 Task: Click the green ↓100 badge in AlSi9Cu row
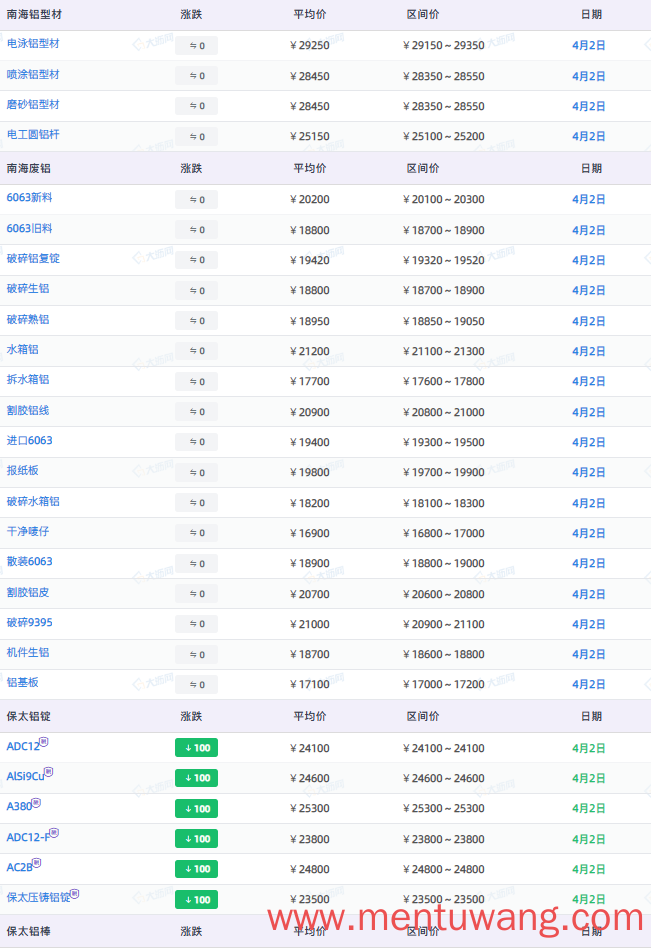[197, 778]
